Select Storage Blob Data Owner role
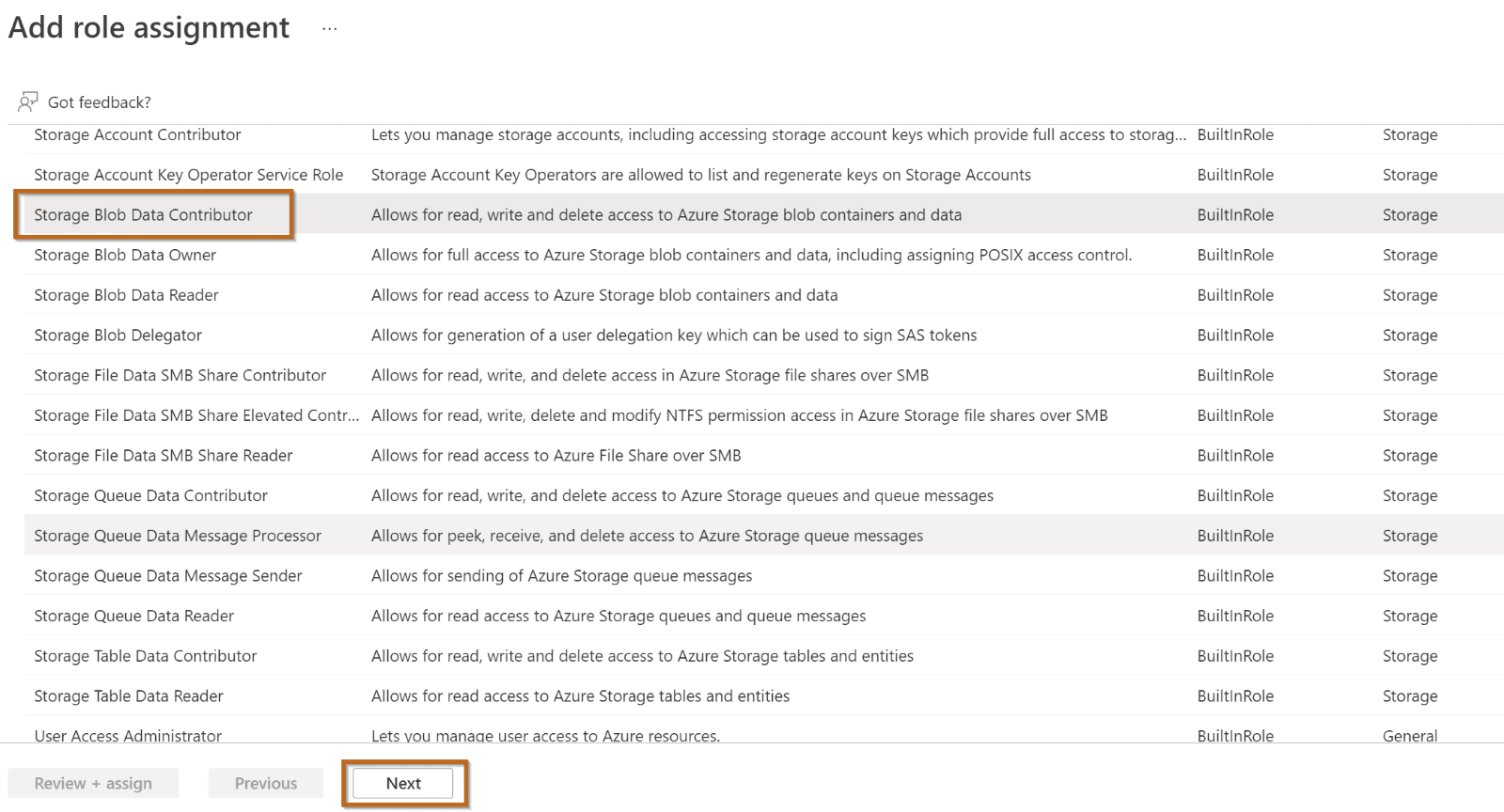Screen dimensions: 1504x812 pos(125,255)
